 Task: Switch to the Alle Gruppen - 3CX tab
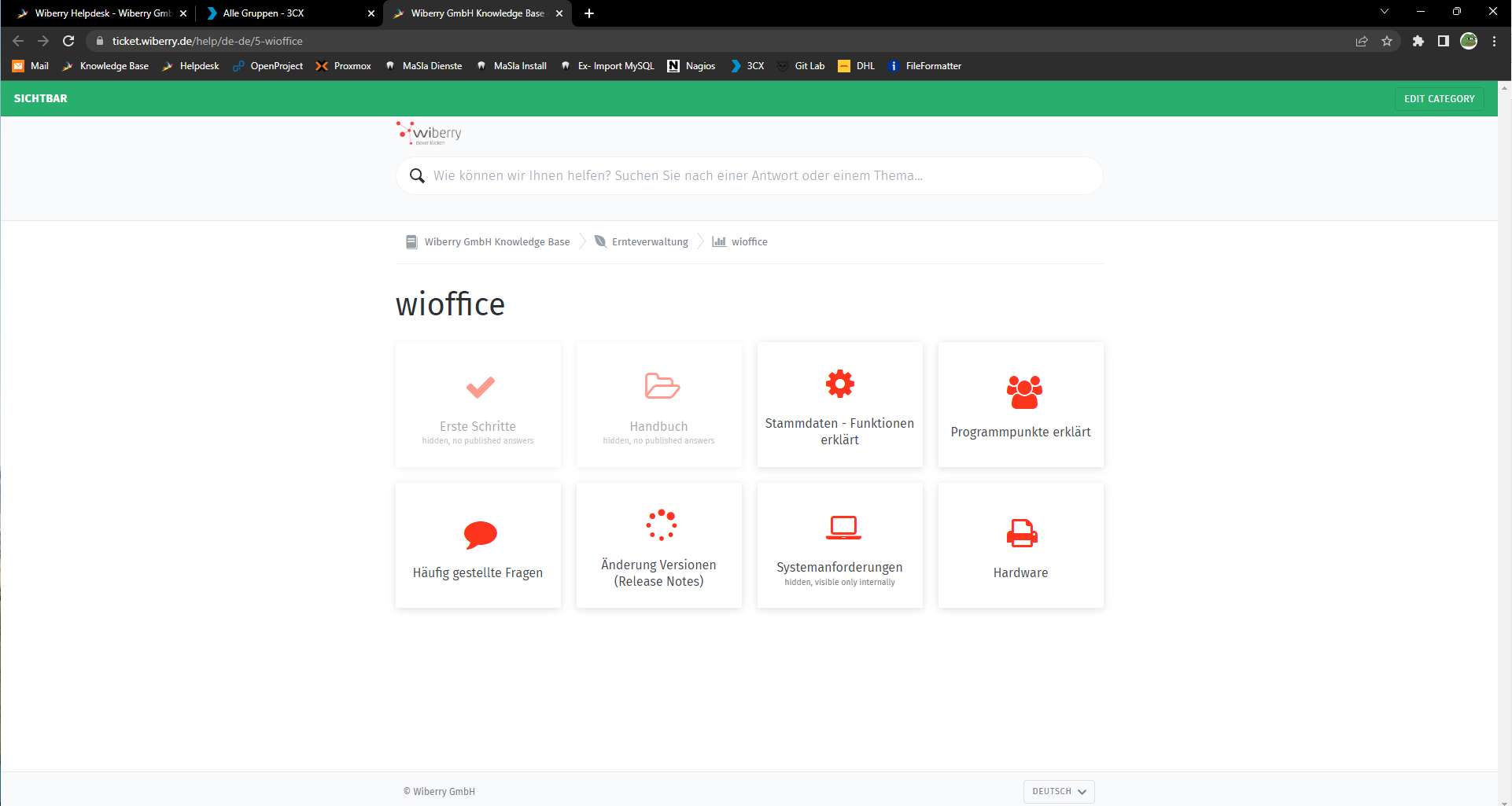coord(287,13)
